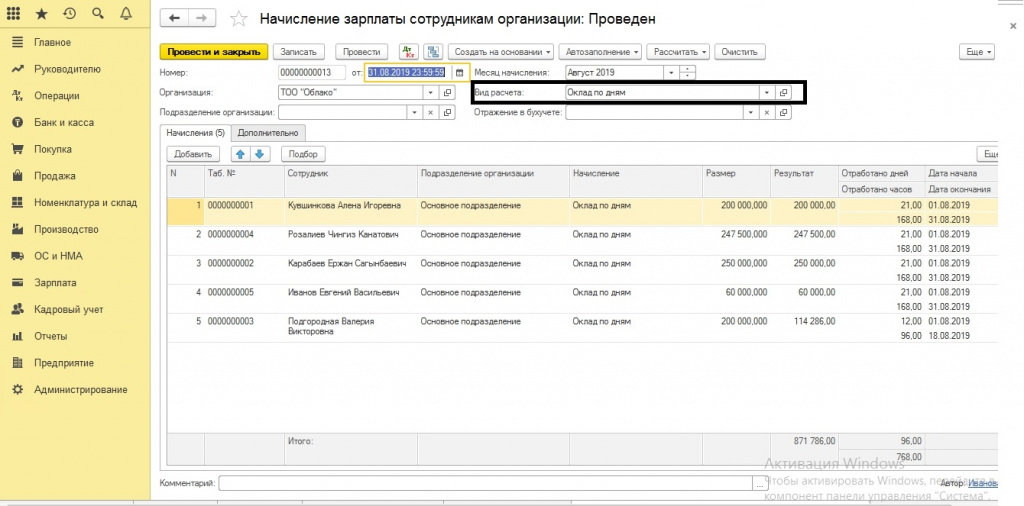Click Записать button

[298, 52]
